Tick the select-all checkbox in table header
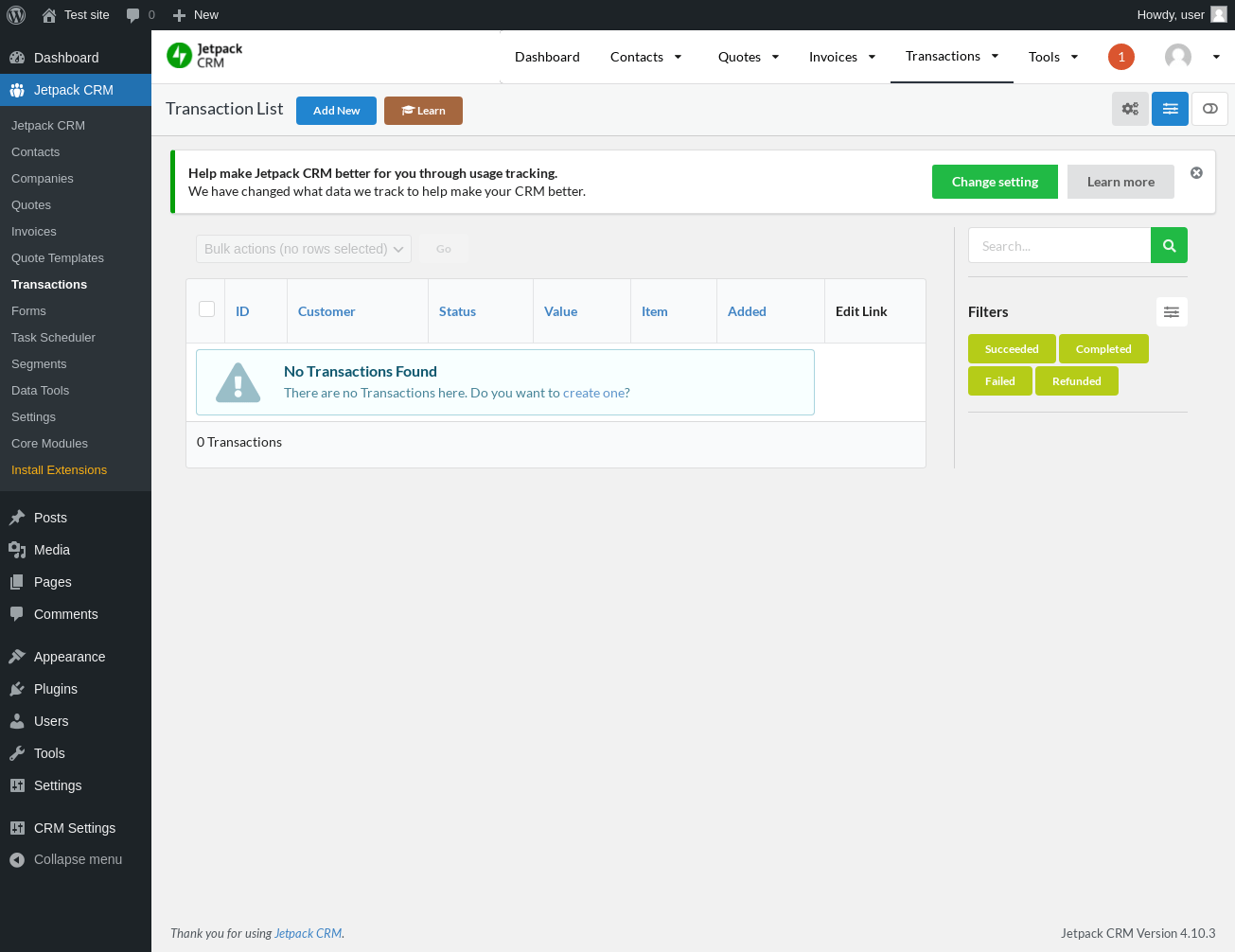 coord(207,309)
